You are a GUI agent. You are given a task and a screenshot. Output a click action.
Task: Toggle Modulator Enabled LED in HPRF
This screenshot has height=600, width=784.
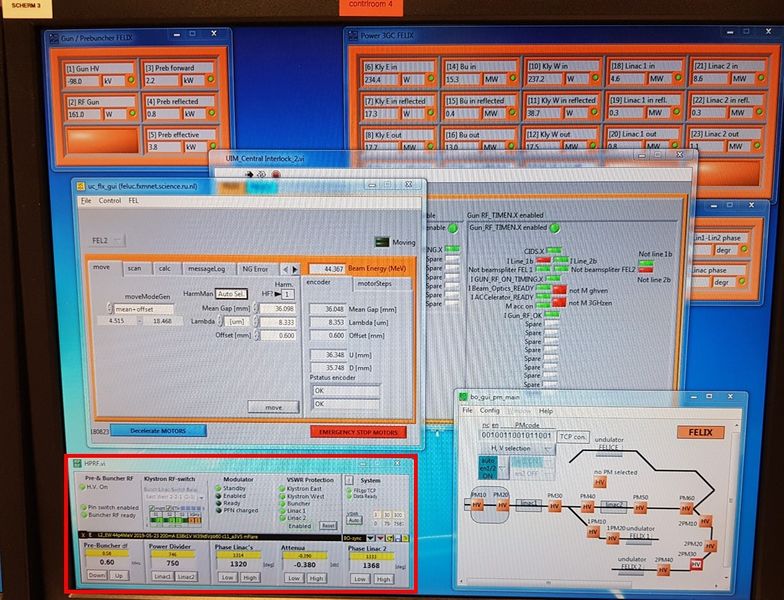click(x=218, y=496)
